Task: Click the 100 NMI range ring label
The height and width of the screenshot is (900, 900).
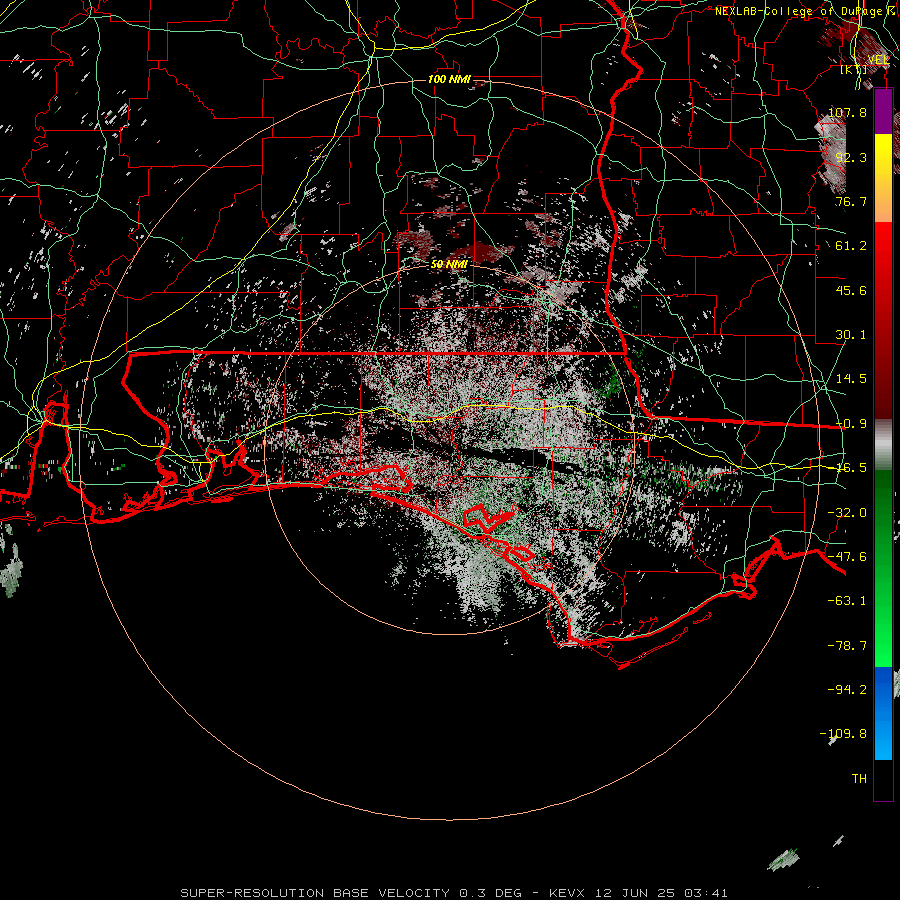Action: (x=449, y=79)
